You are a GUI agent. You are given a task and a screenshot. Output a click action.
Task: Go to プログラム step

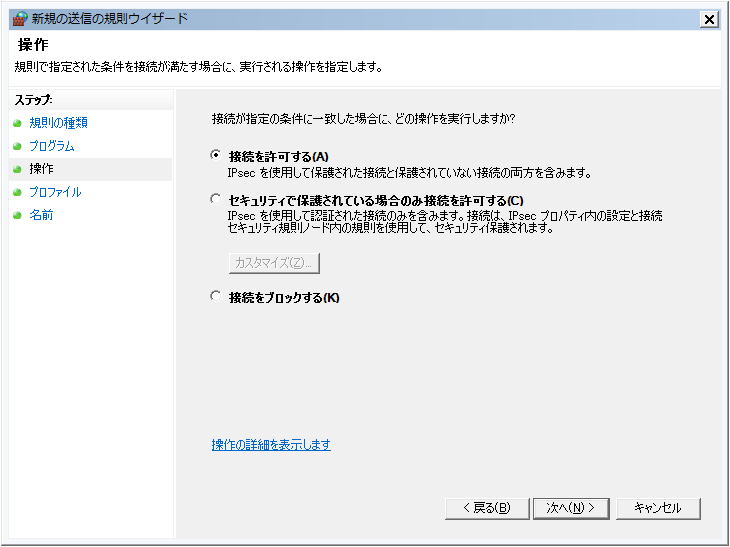pos(52,146)
